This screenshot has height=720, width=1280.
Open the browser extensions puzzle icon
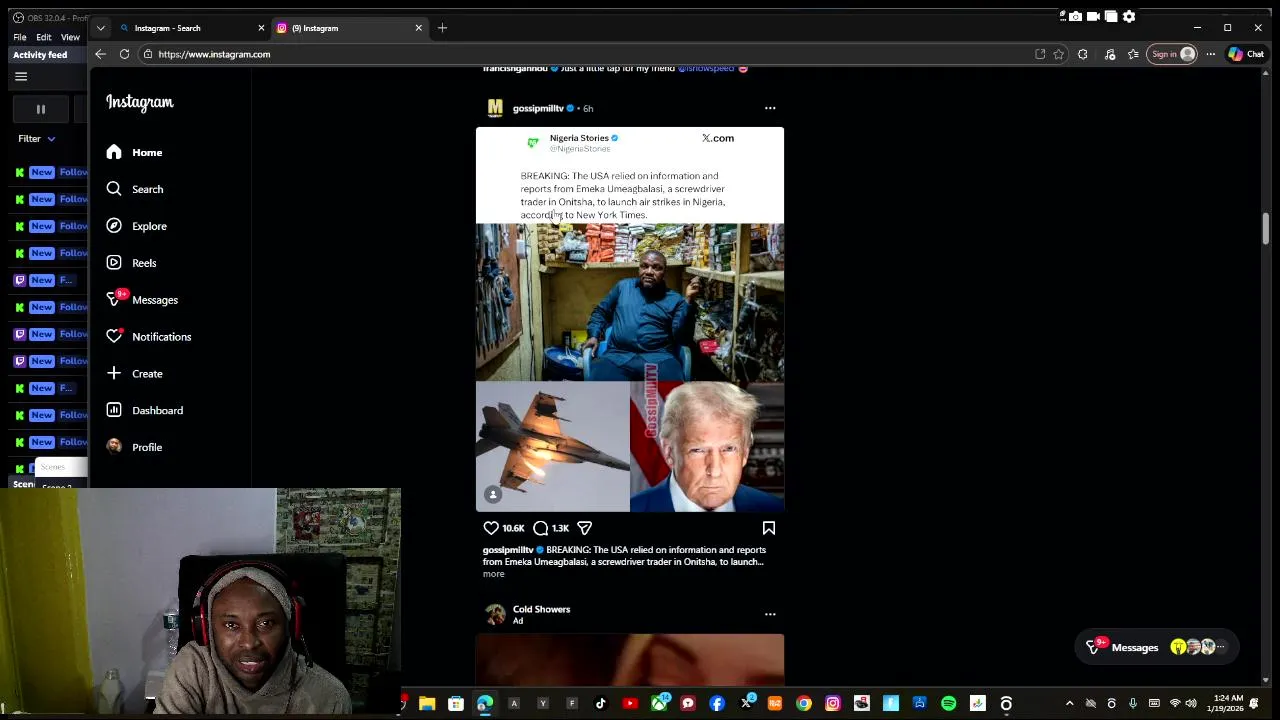1083,54
